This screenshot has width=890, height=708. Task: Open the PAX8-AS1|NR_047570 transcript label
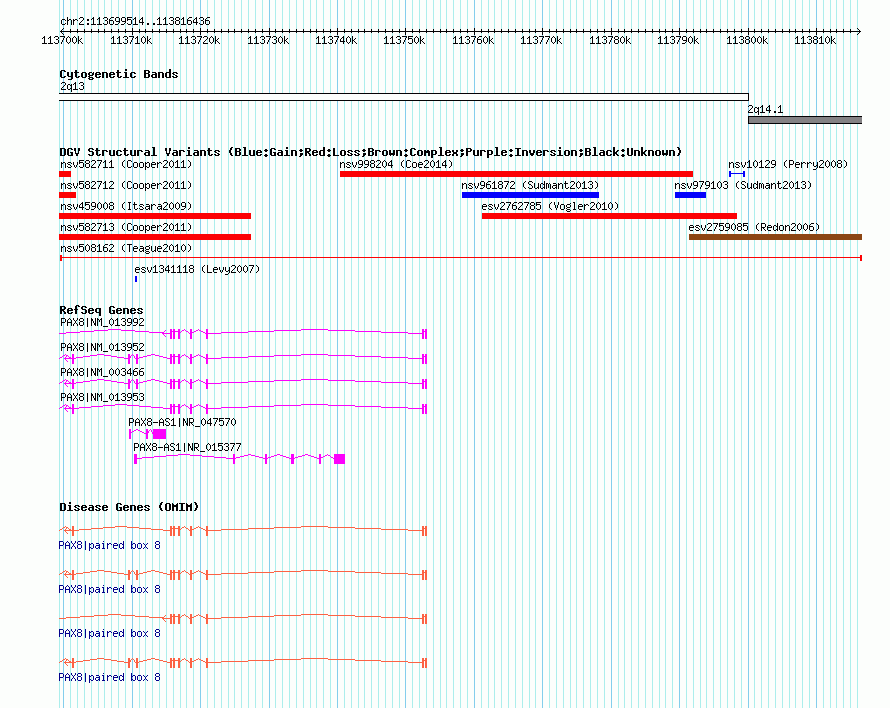point(182,422)
